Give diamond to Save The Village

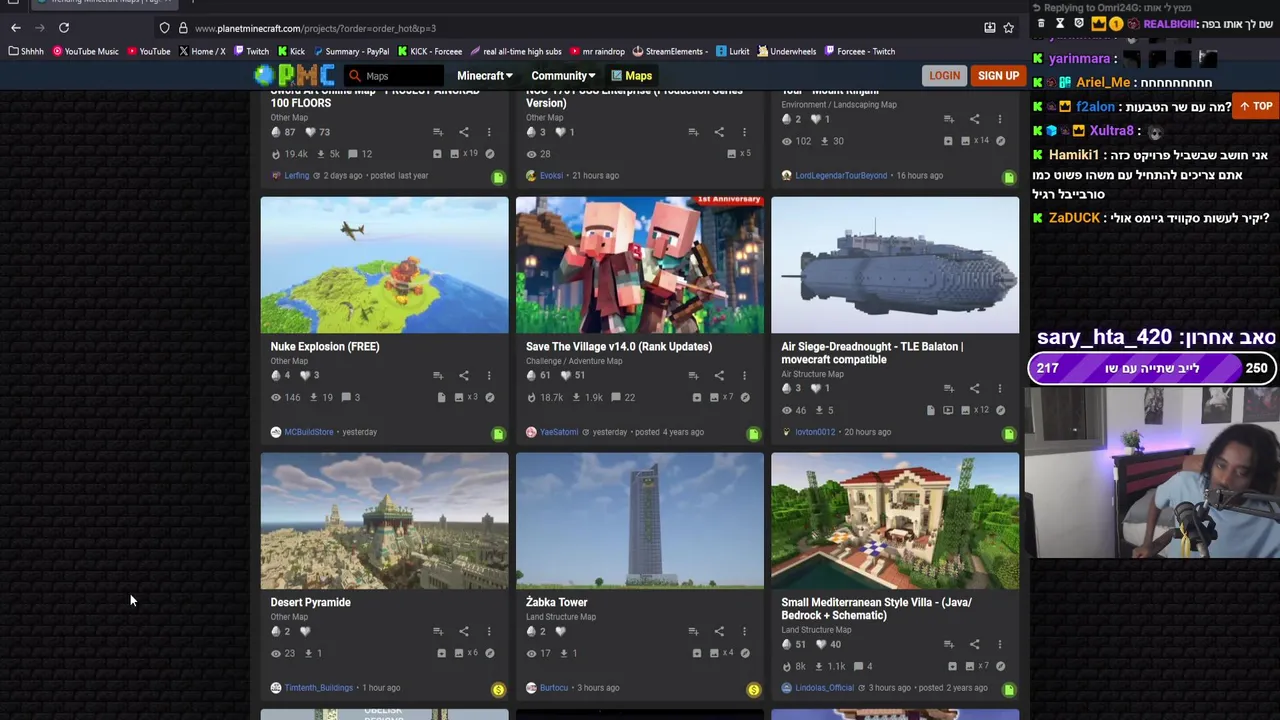pos(531,375)
